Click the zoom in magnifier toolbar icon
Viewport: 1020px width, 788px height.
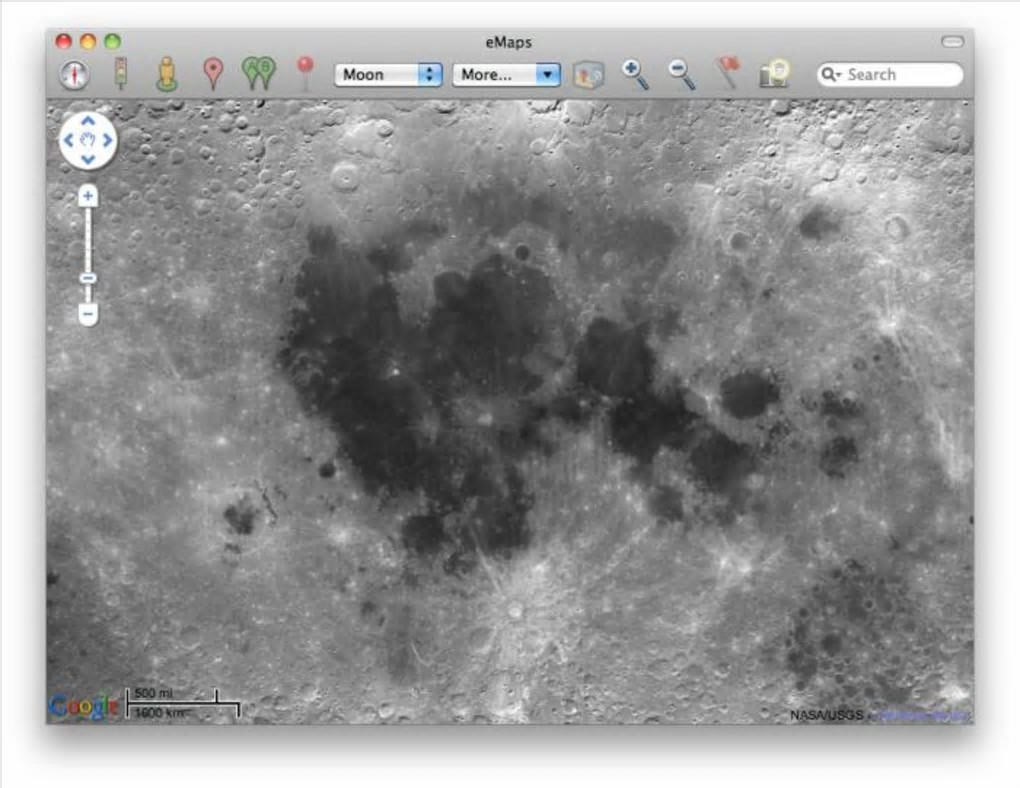[635, 74]
